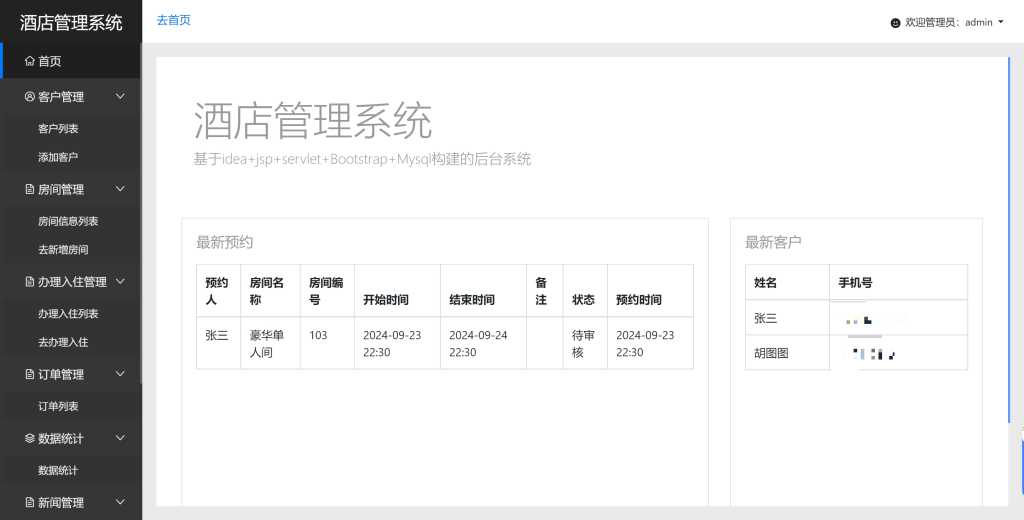Click the 豪华单人间 cell
The width and height of the screenshot is (1024, 520).
click(x=270, y=344)
